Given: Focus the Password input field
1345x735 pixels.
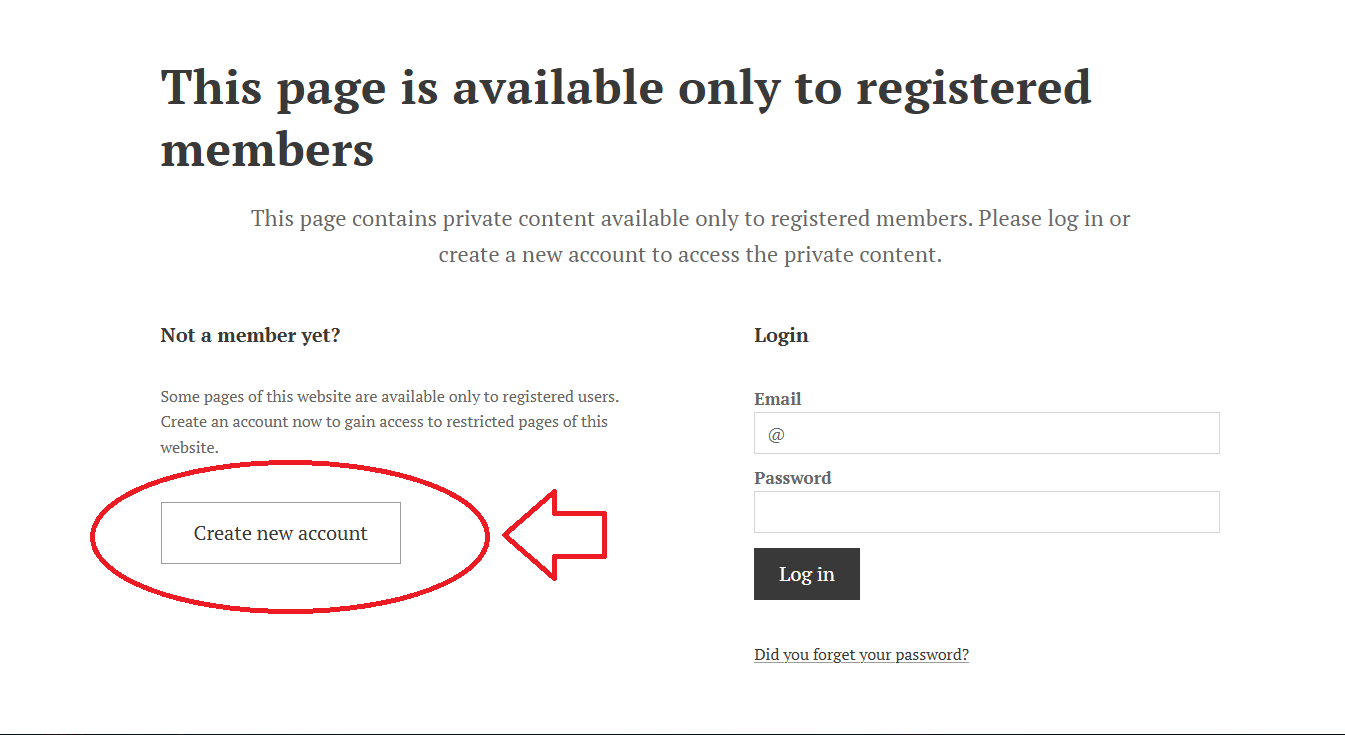Looking at the screenshot, I should point(986,512).
